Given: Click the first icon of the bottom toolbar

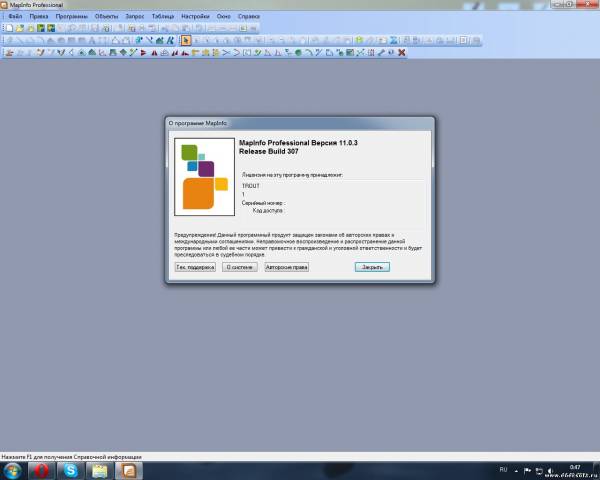Looking at the screenshot, I should point(9,52).
